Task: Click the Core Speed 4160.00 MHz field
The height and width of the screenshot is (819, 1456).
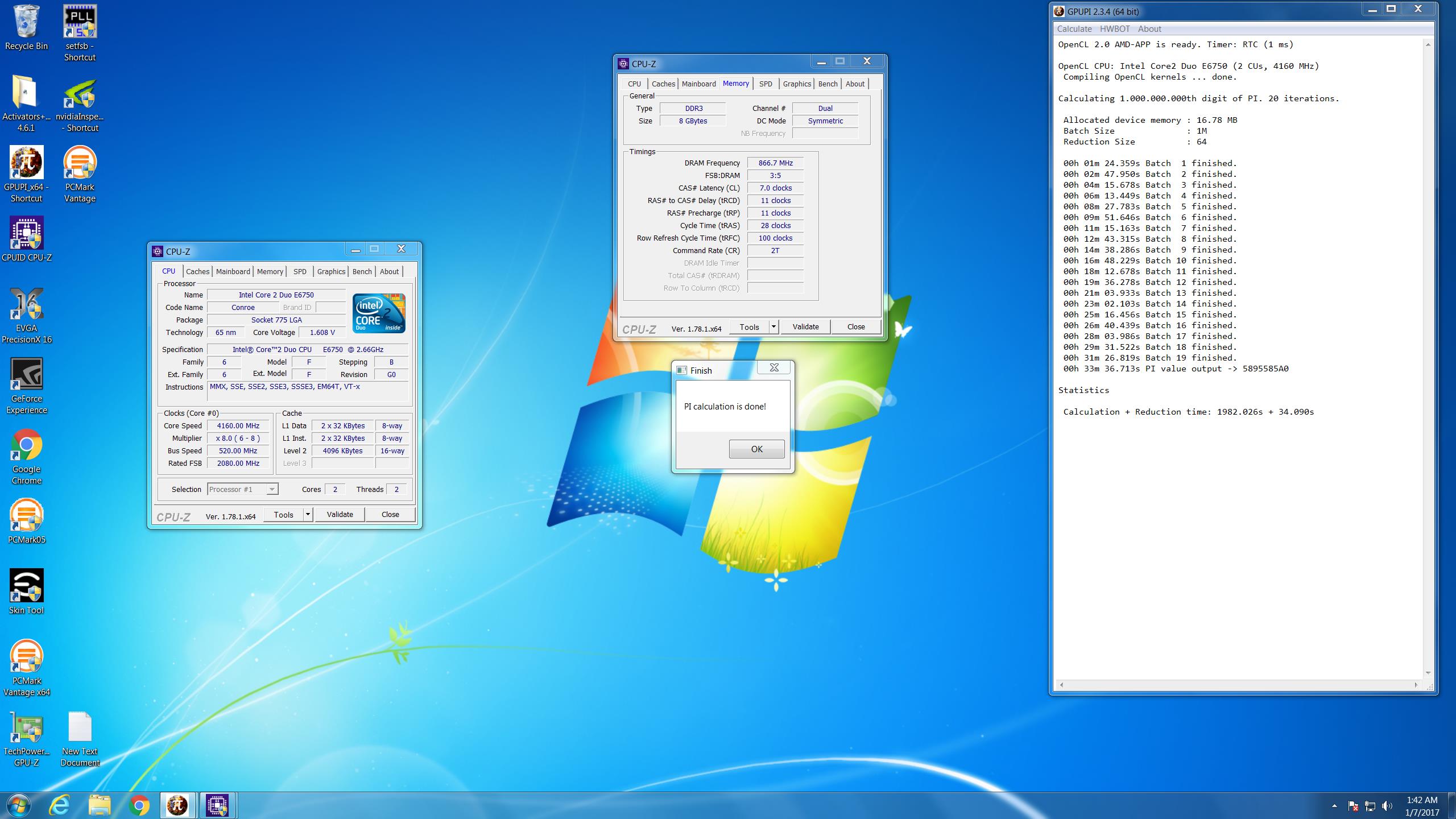Action: click(x=238, y=425)
